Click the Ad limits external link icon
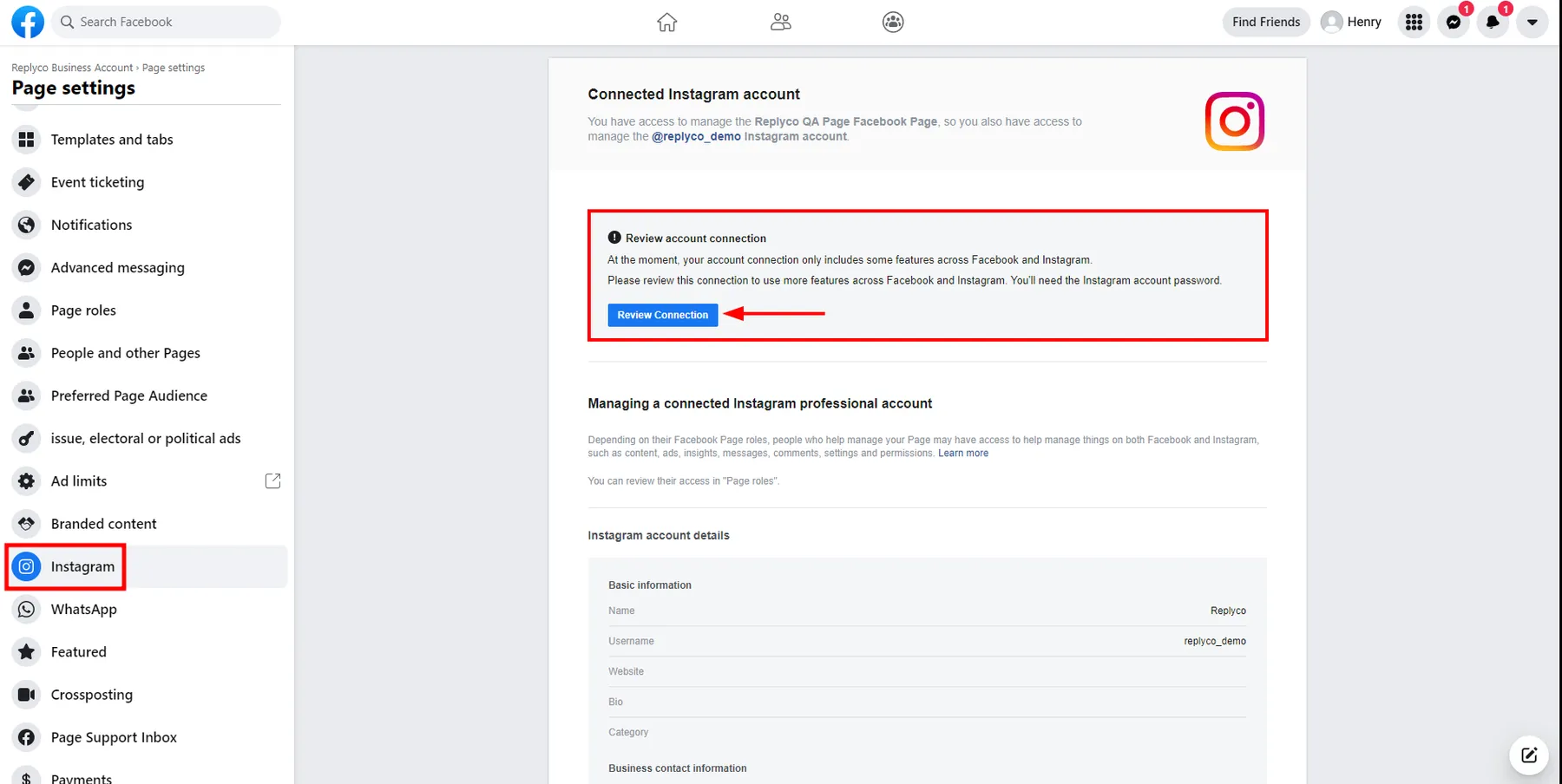This screenshot has width=1562, height=784. [272, 480]
